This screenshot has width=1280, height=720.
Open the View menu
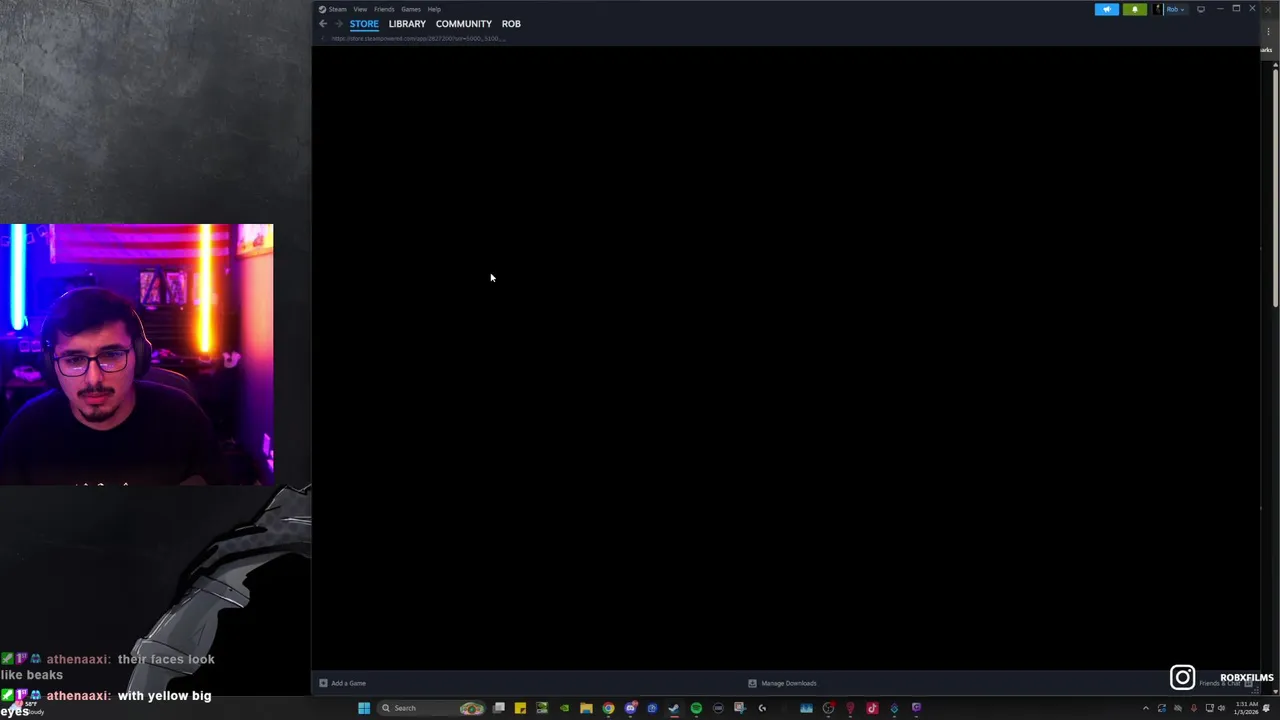coord(360,9)
